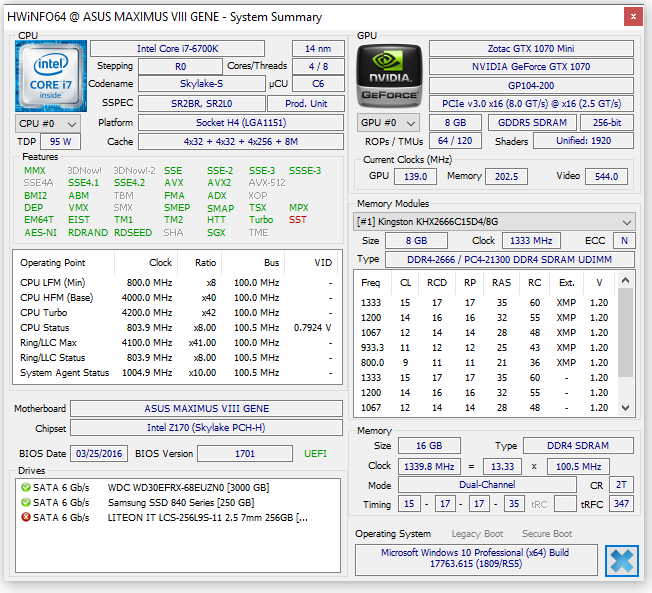Screen dimensions: 652x593
Task: Click the red error icon of LITEON drive
Action: pos(26,517)
